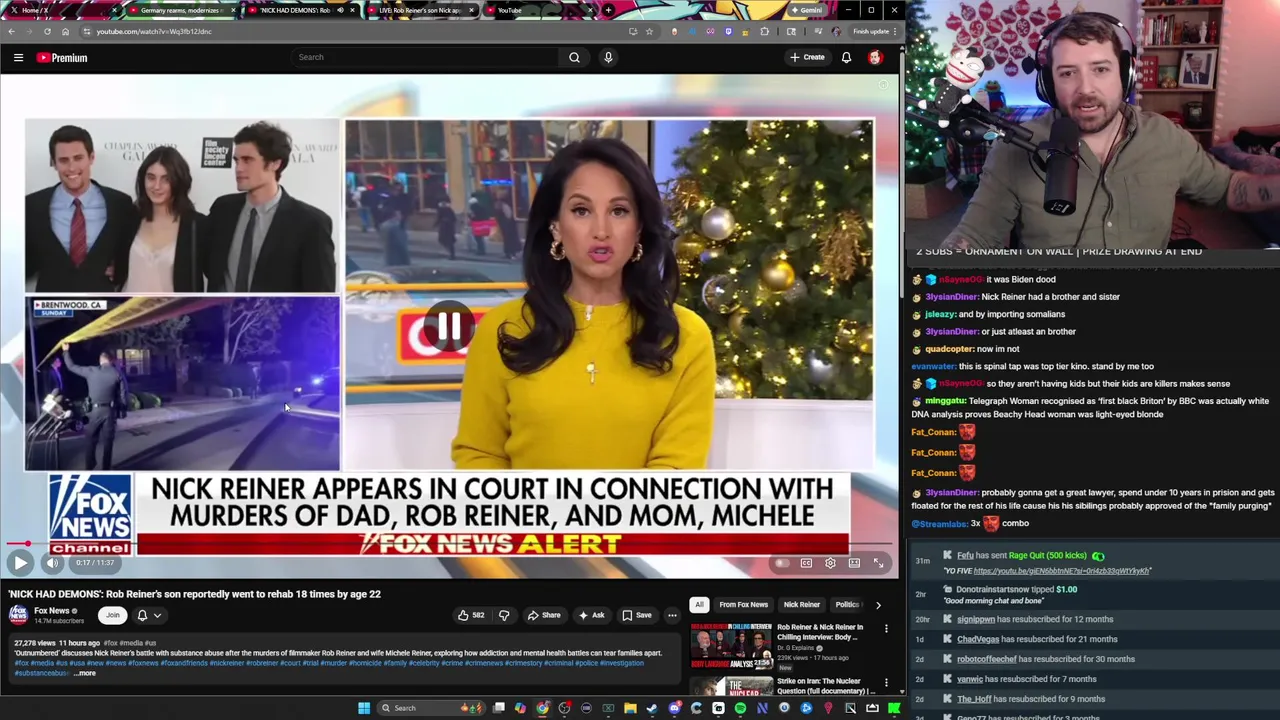This screenshot has height=720, width=1280.
Task: Mute the video player volume
Action: coord(52,563)
